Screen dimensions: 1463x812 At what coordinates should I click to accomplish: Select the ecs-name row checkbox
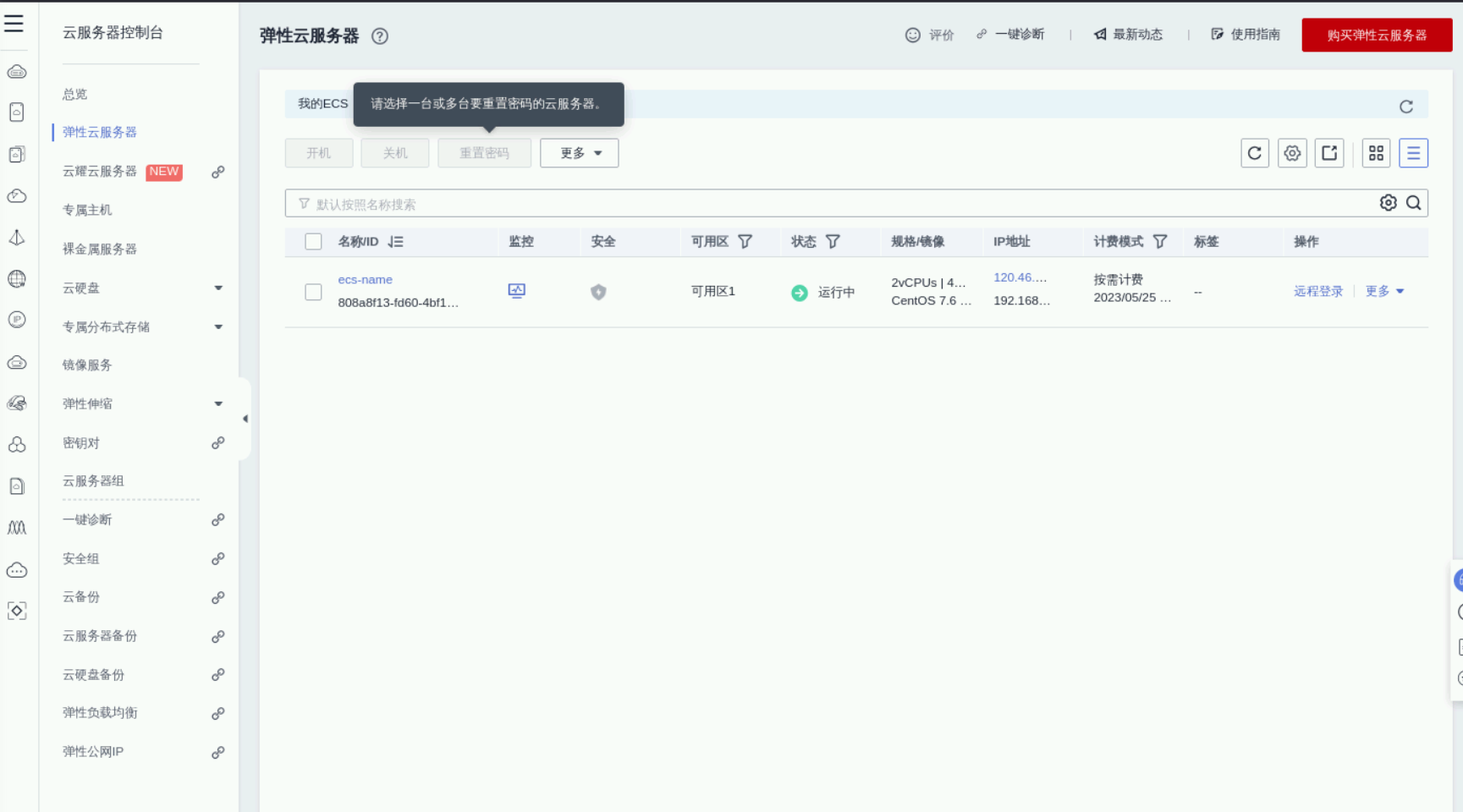pos(314,292)
